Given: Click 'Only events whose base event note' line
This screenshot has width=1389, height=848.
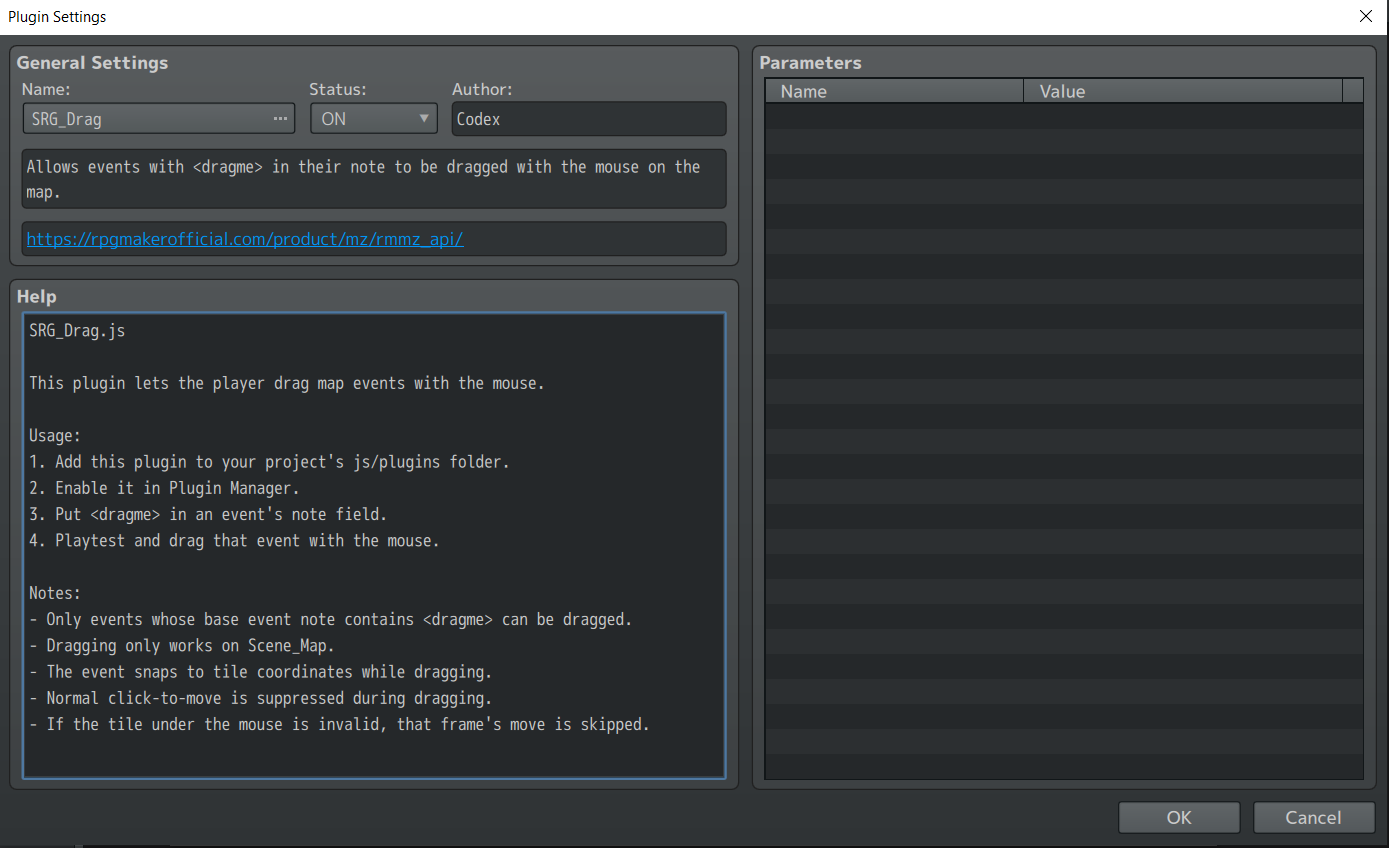Looking at the screenshot, I should (331, 619).
